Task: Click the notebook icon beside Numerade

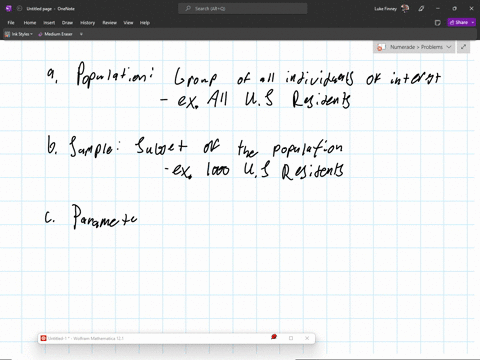Action: (381, 47)
